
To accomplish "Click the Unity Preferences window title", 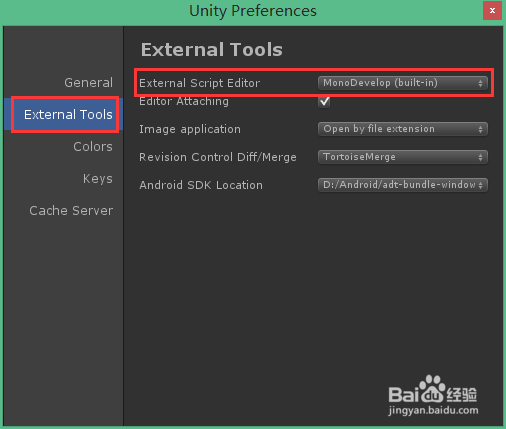I will coord(253,11).
